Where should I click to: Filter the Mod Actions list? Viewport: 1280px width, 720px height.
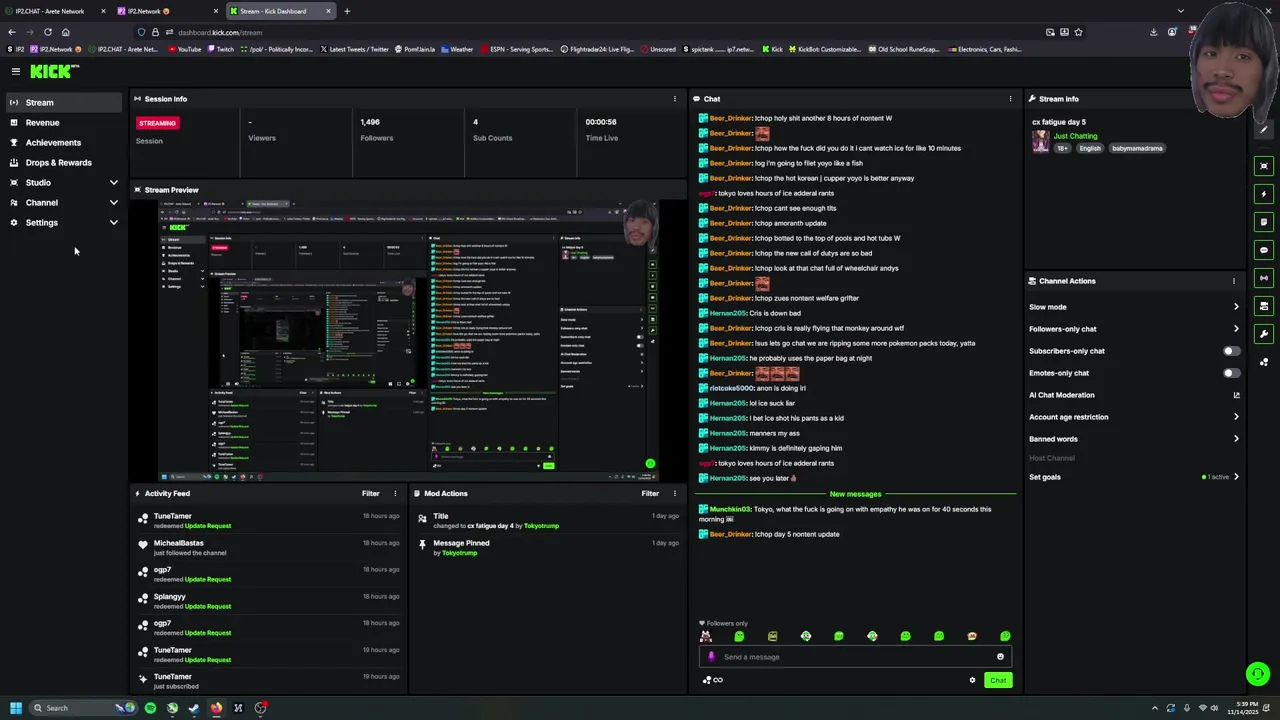[650, 493]
